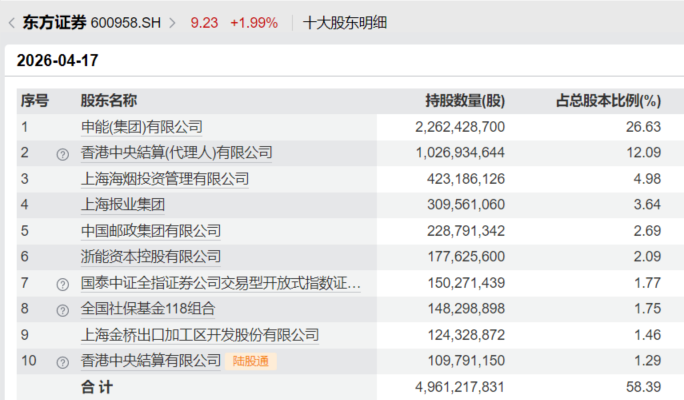684x400 pixels.
Task: Open help icon beside 国泰中证全指证券公司 fund row
Action: [x=62, y=284]
